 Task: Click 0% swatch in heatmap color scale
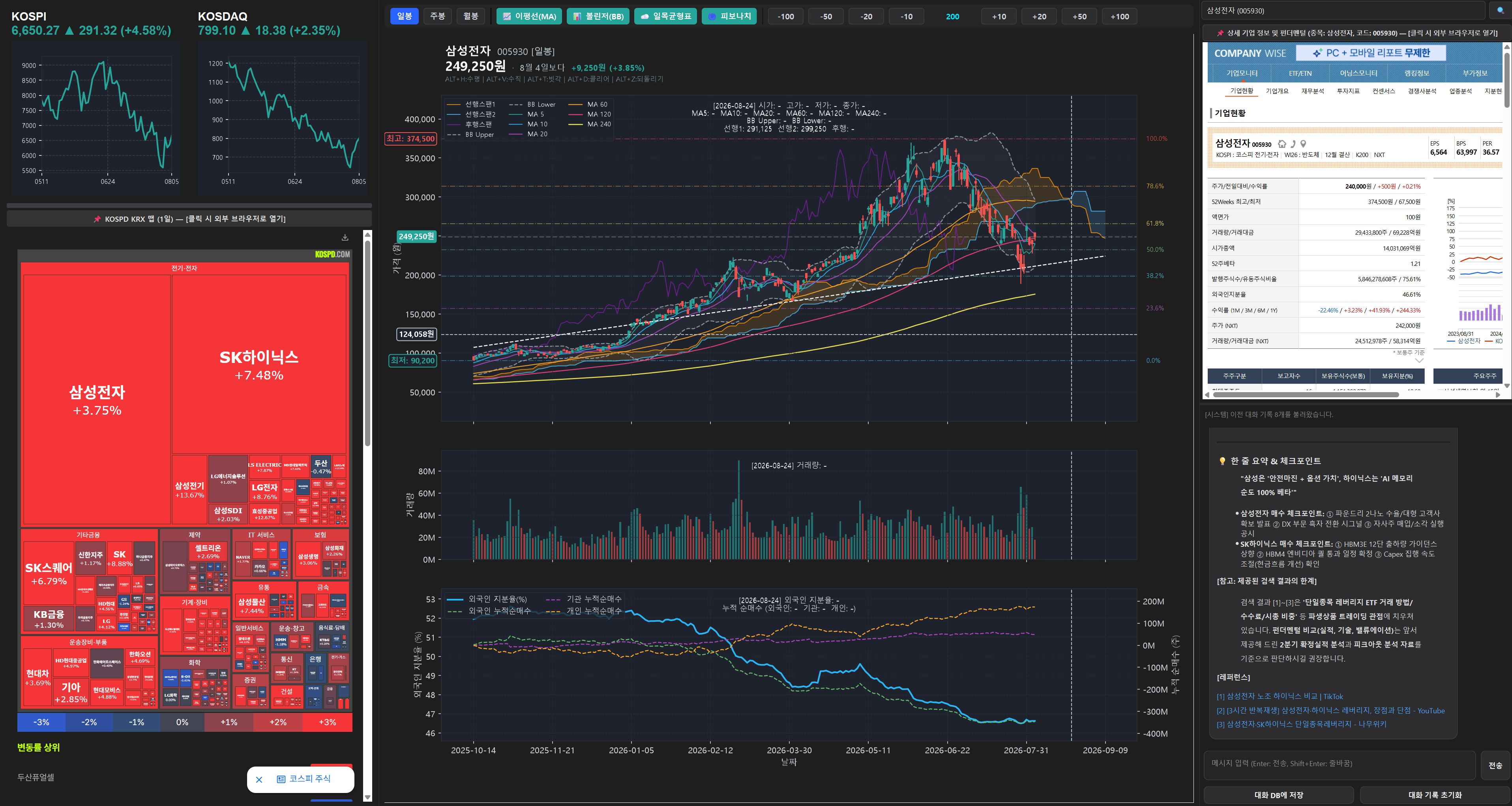(183, 722)
